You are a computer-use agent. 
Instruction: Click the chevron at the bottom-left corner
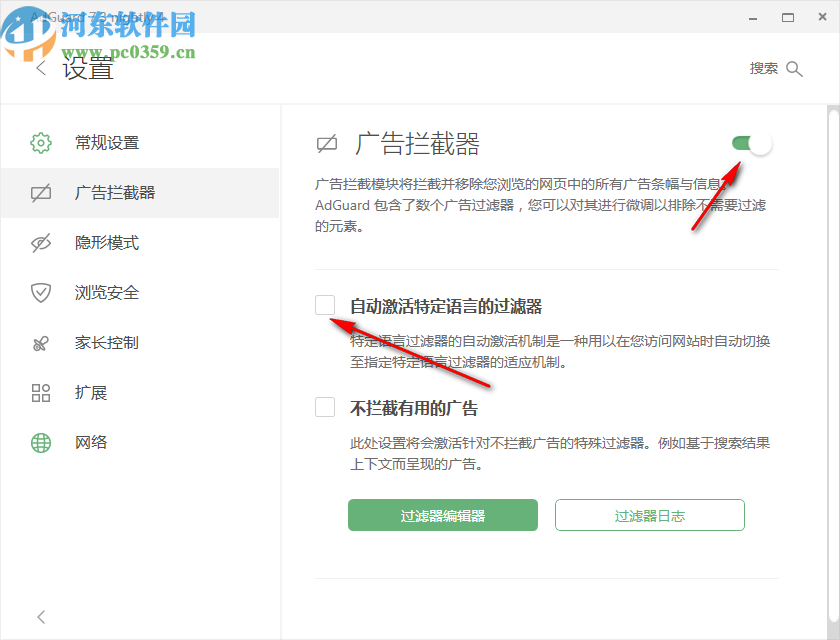tap(40, 617)
